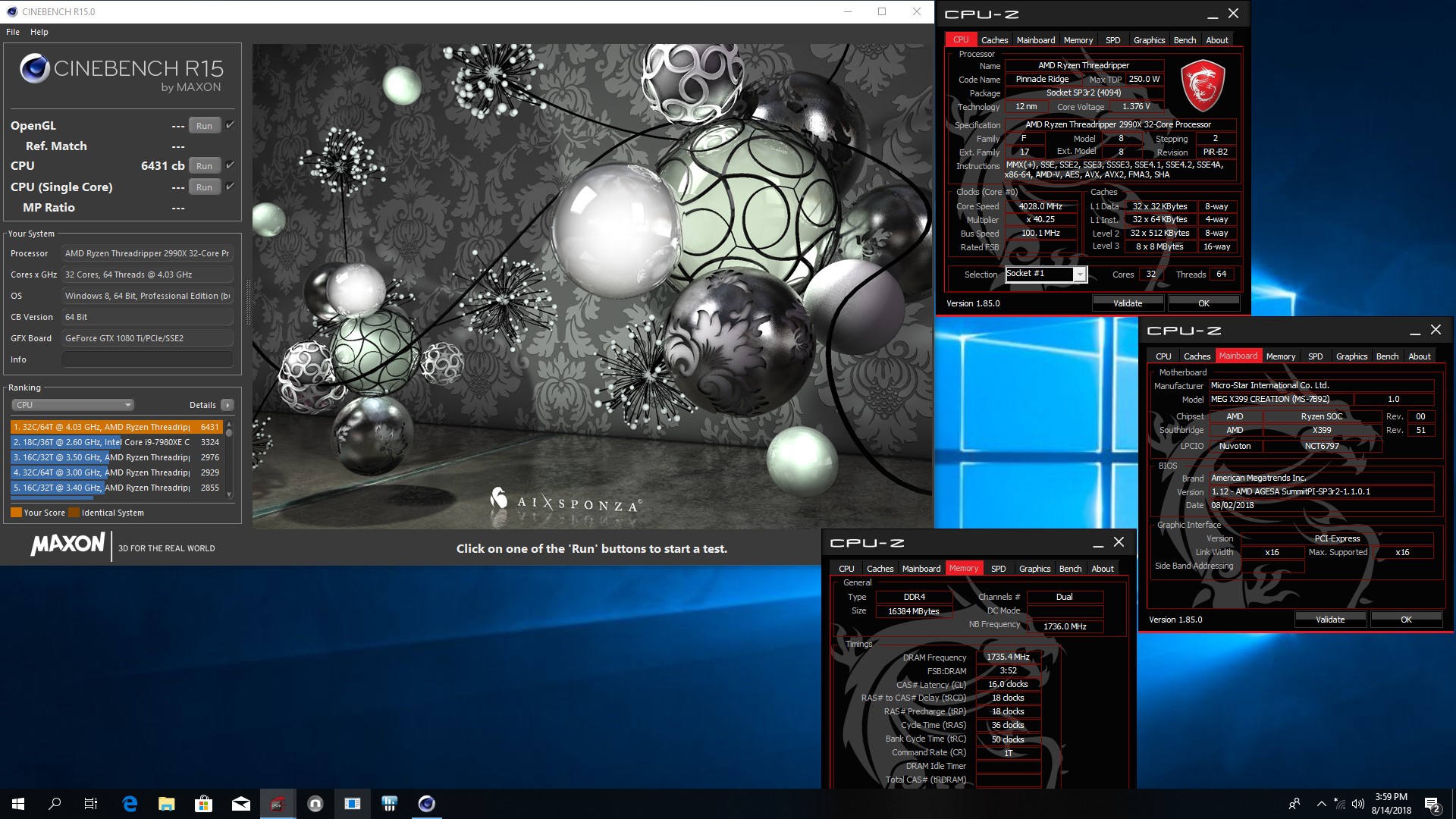The width and height of the screenshot is (1456, 819).
Task: Select the top ranking entry scoring 6431
Action: [x=116, y=427]
